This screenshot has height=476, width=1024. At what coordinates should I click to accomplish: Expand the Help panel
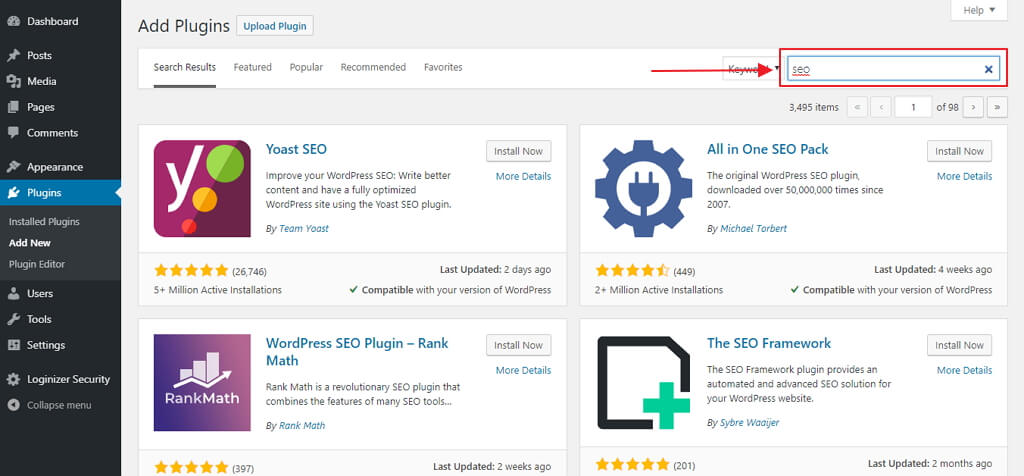[980, 10]
